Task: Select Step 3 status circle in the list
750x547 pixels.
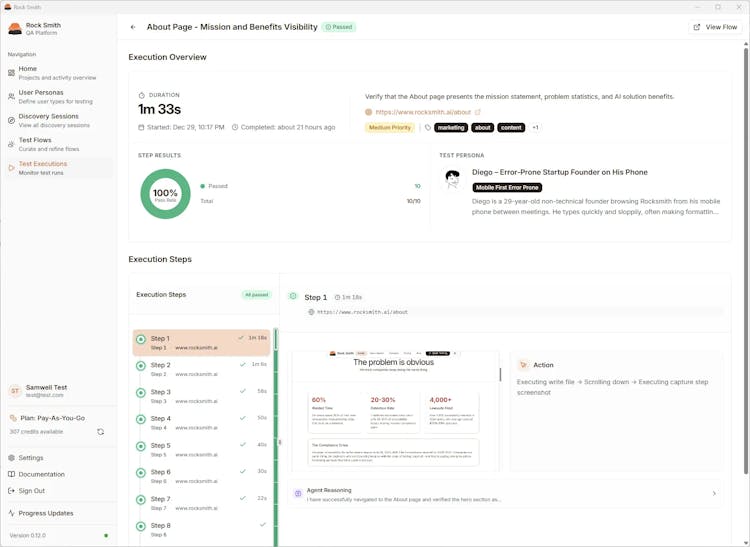Action: (x=141, y=392)
